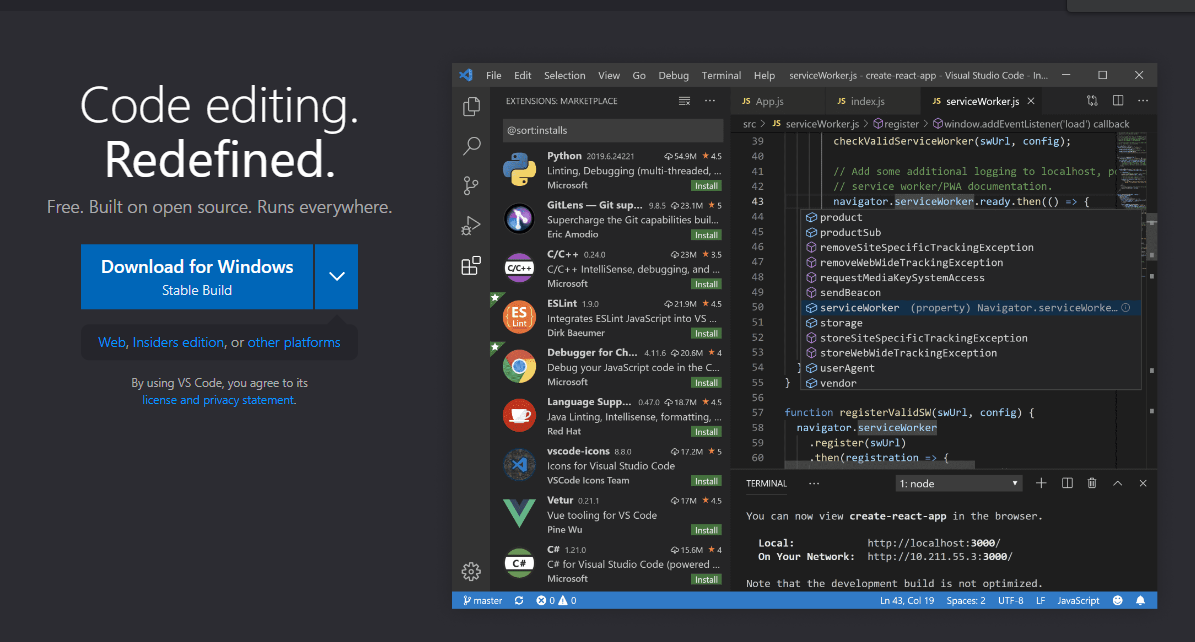1195x642 pixels.
Task: Install the Debugger for Chrome extension
Action: (706, 383)
